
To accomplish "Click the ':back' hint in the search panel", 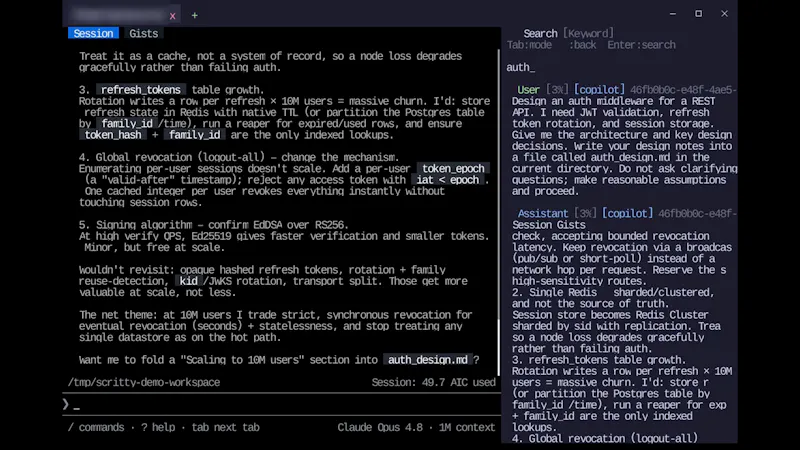I will (582, 45).
